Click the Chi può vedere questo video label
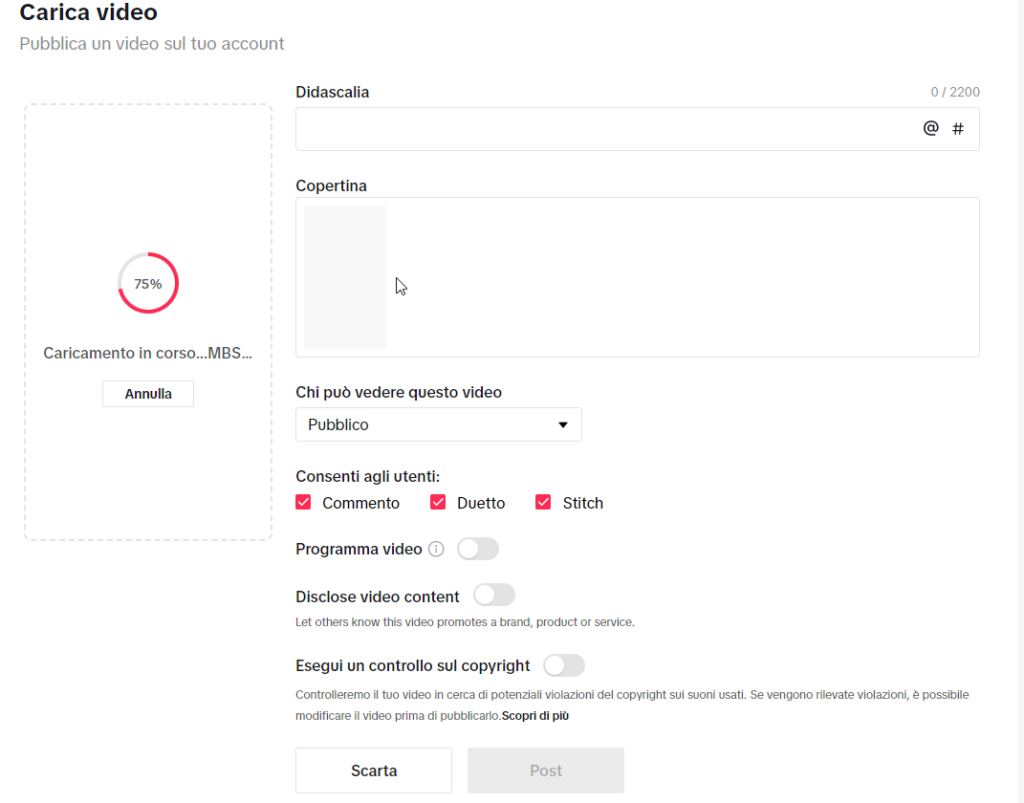The width and height of the screenshot is (1024, 803). (398, 392)
